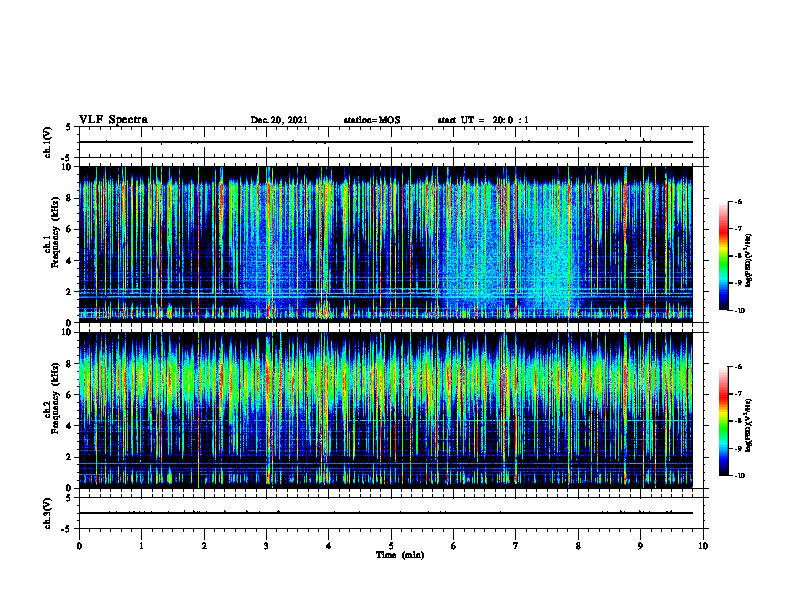The width and height of the screenshot is (792, 612).
Task: Click the 'VLF Spectra' title text
Action: [113, 120]
